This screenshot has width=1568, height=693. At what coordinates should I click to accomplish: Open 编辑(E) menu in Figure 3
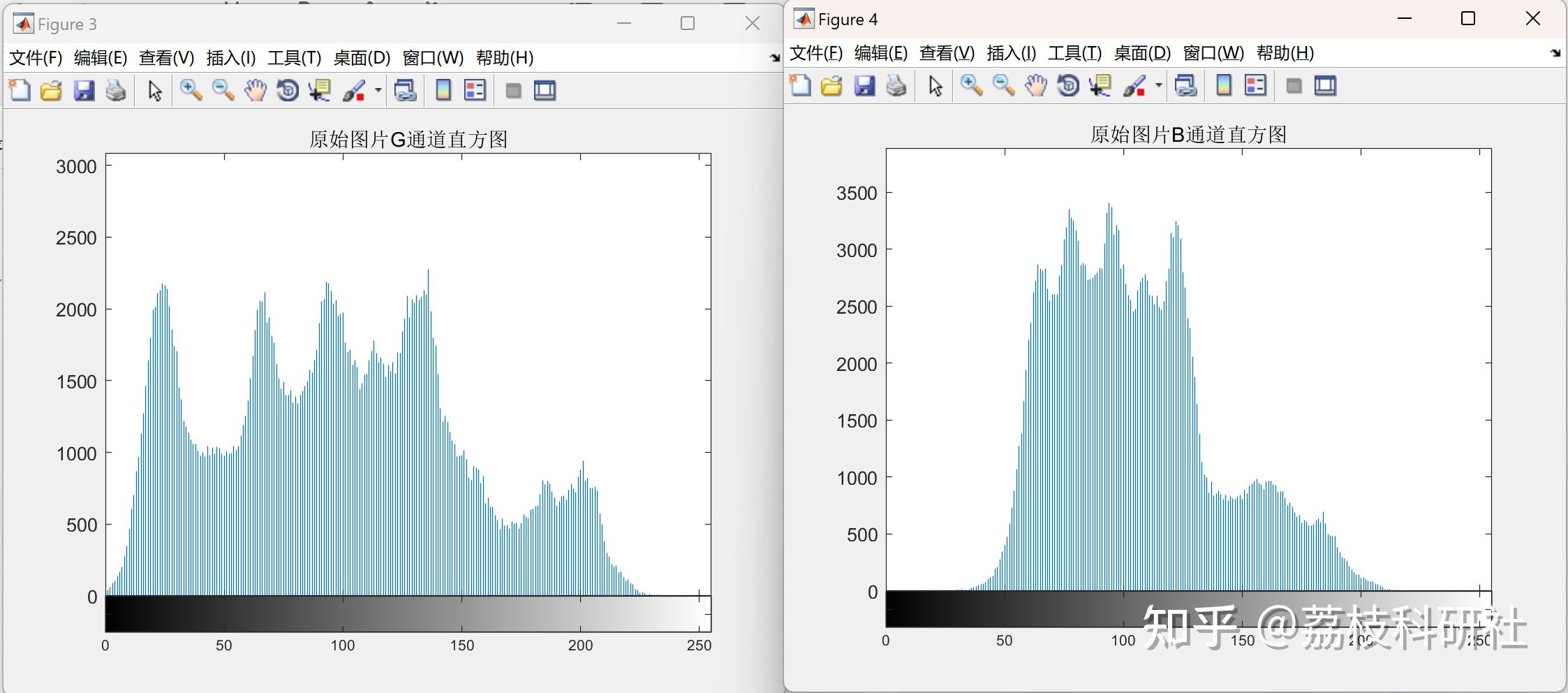click(101, 58)
